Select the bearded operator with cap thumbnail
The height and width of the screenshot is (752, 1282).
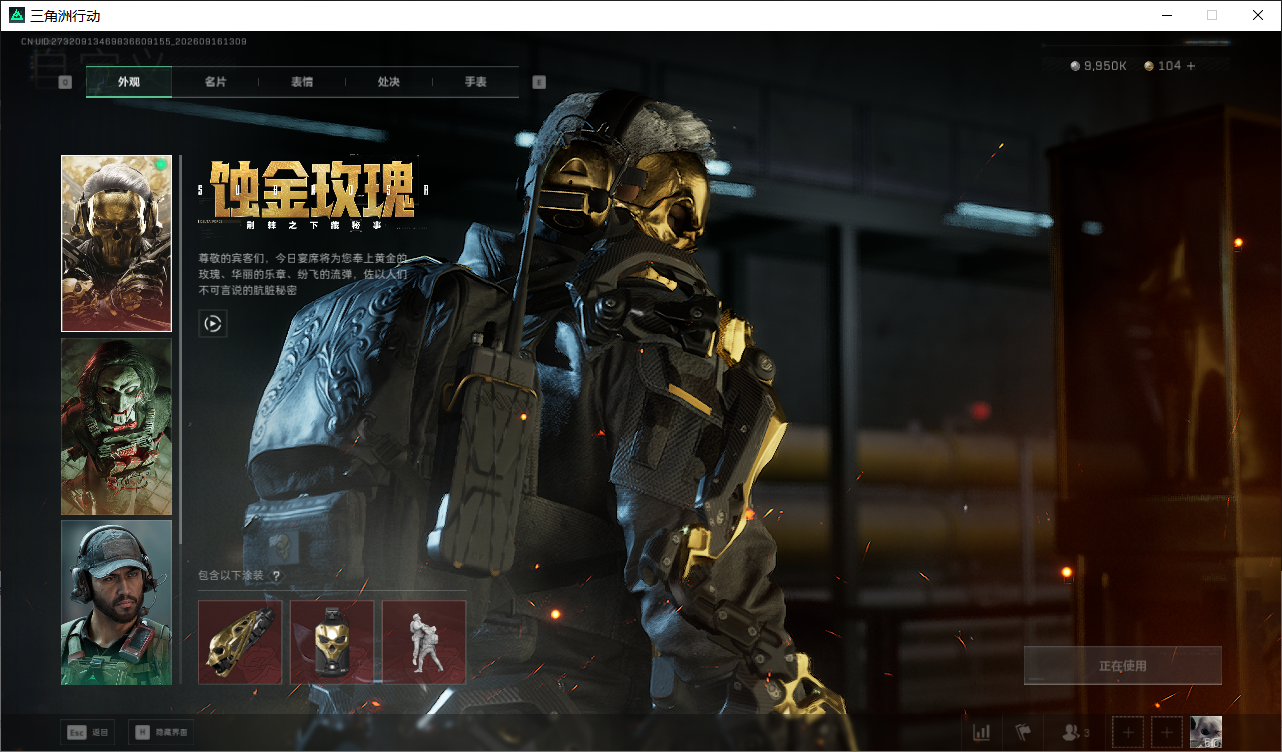[116, 602]
